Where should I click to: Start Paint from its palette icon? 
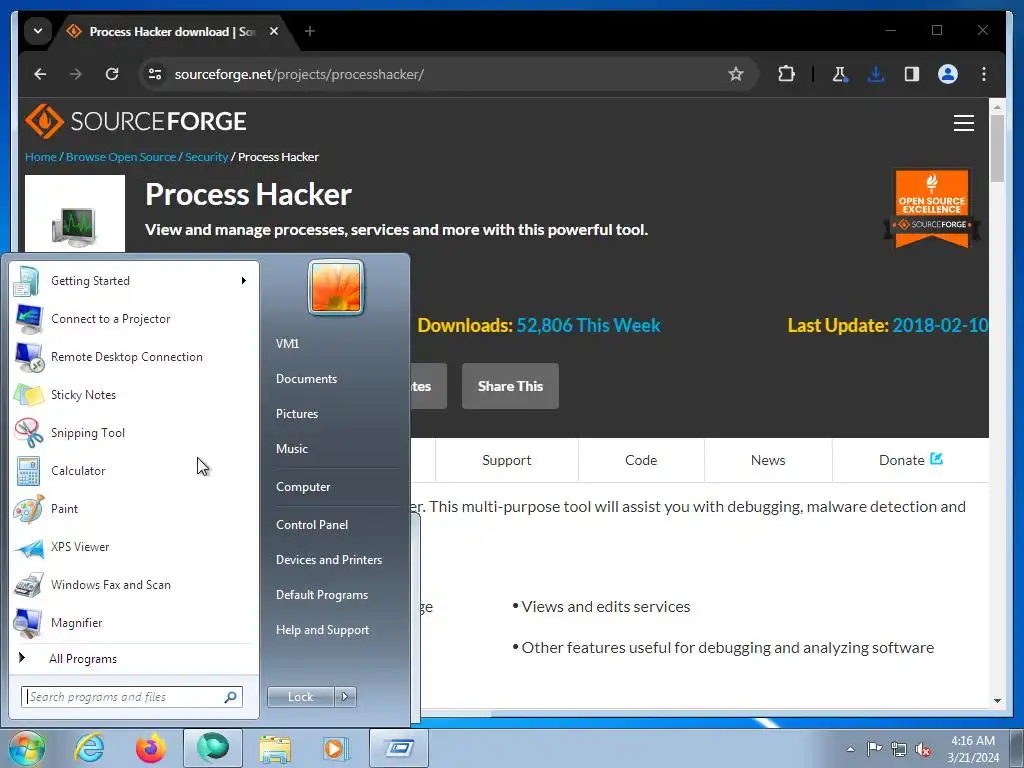point(29,509)
